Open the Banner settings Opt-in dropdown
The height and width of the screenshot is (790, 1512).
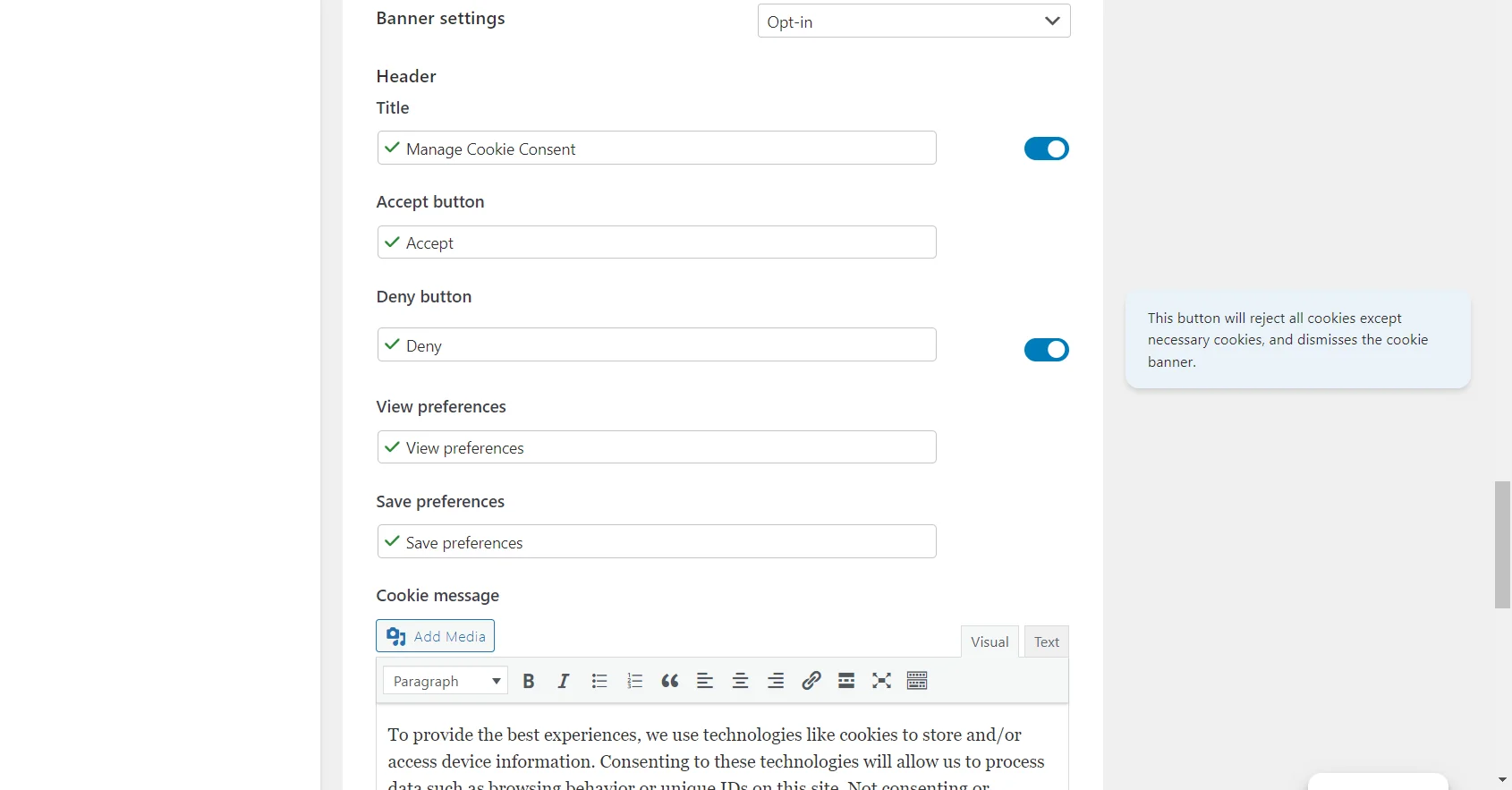pos(913,21)
